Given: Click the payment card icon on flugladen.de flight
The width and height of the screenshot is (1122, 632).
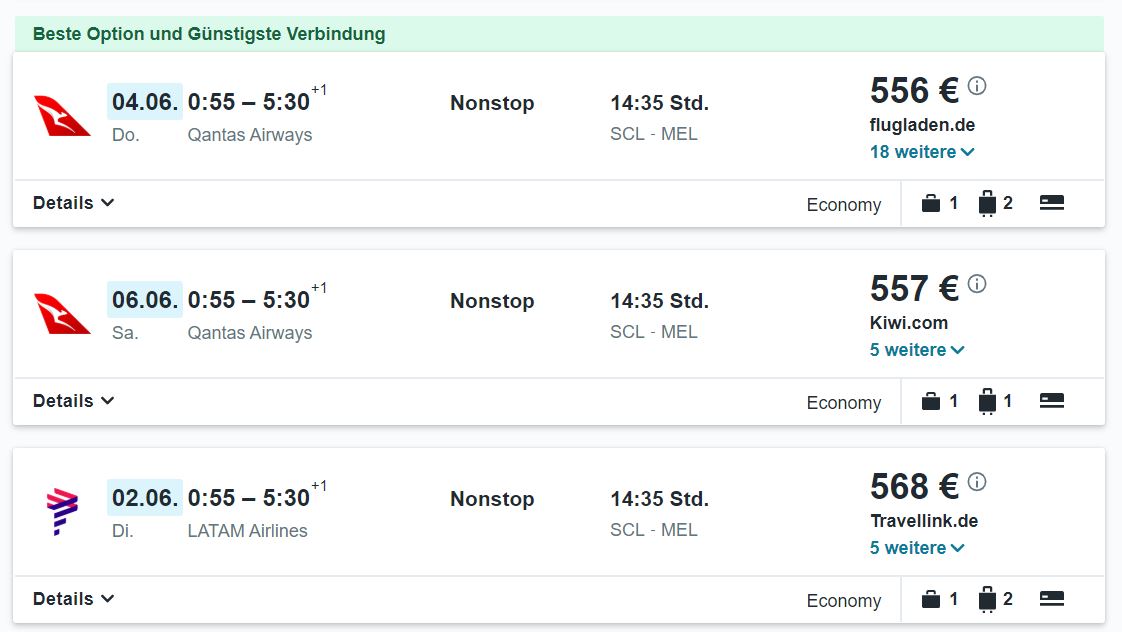Looking at the screenshot, I should click(x=1051, y=203).
